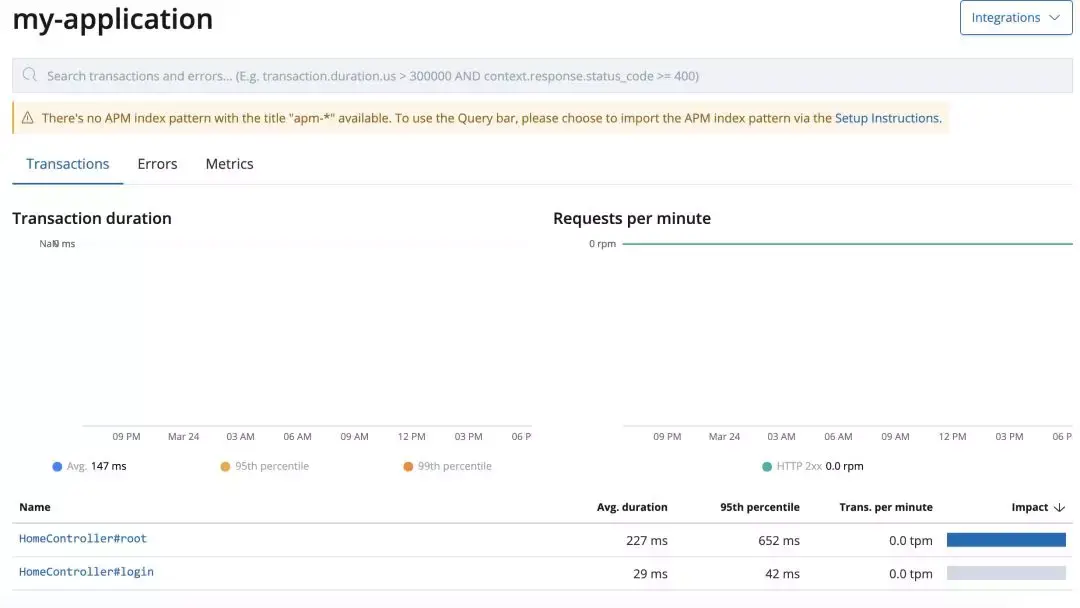This screenshot has height=608, width=1080.
Task: Open the Errors tab
Action: (157, 164)
